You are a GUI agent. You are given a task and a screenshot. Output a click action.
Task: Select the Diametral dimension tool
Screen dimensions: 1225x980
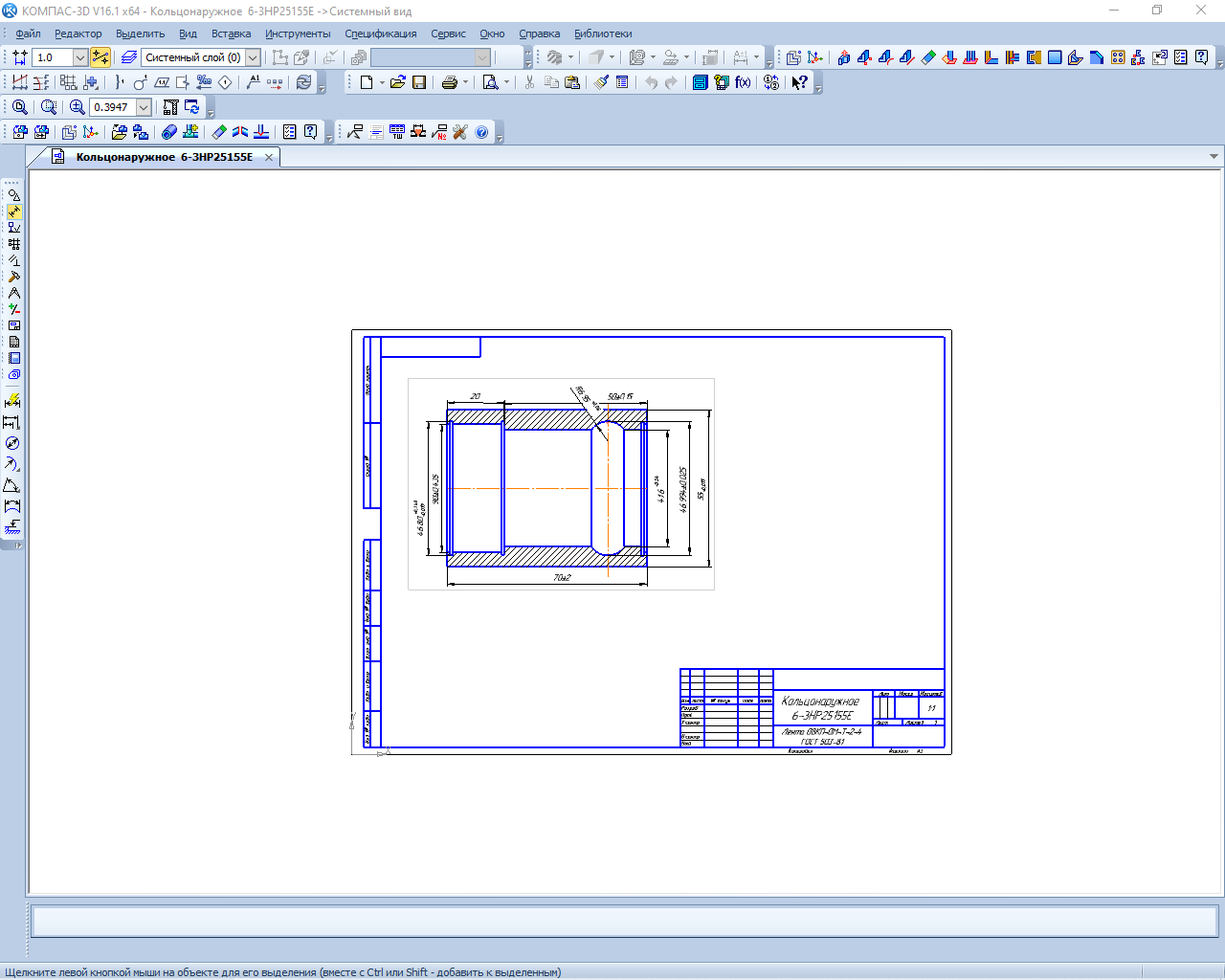12,443
